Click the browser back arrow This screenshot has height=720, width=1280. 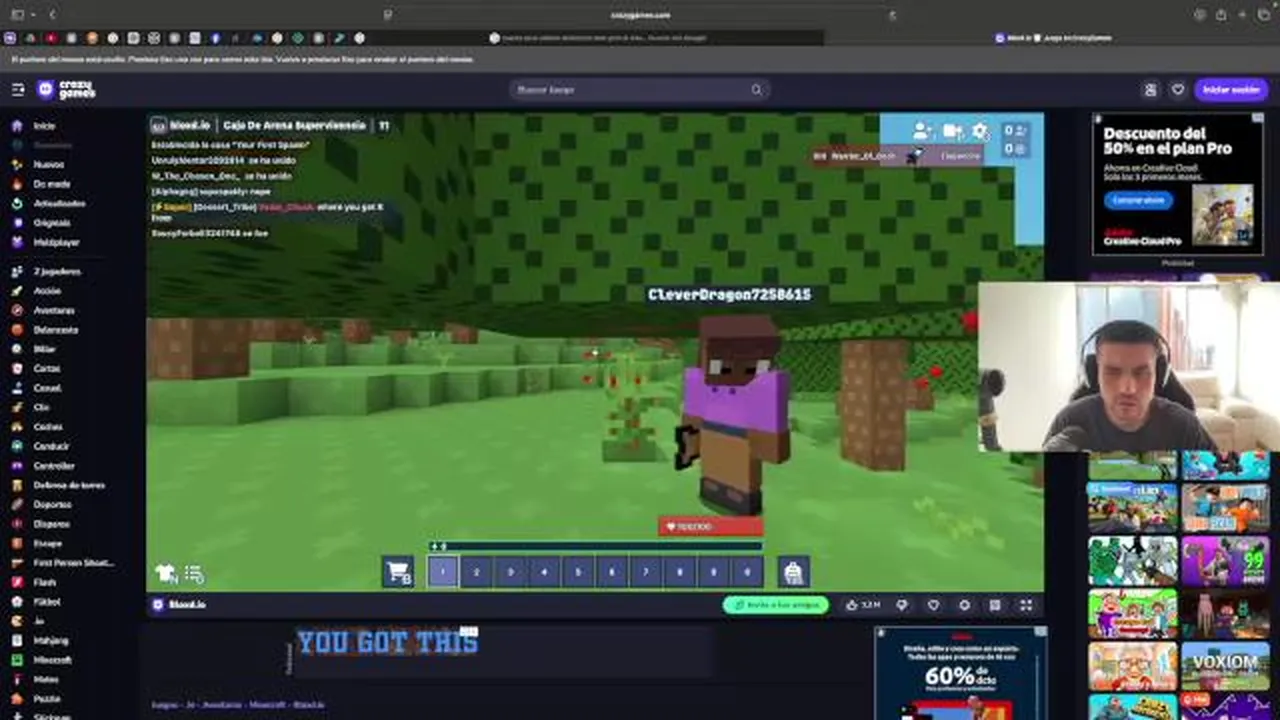coord(52,15)
